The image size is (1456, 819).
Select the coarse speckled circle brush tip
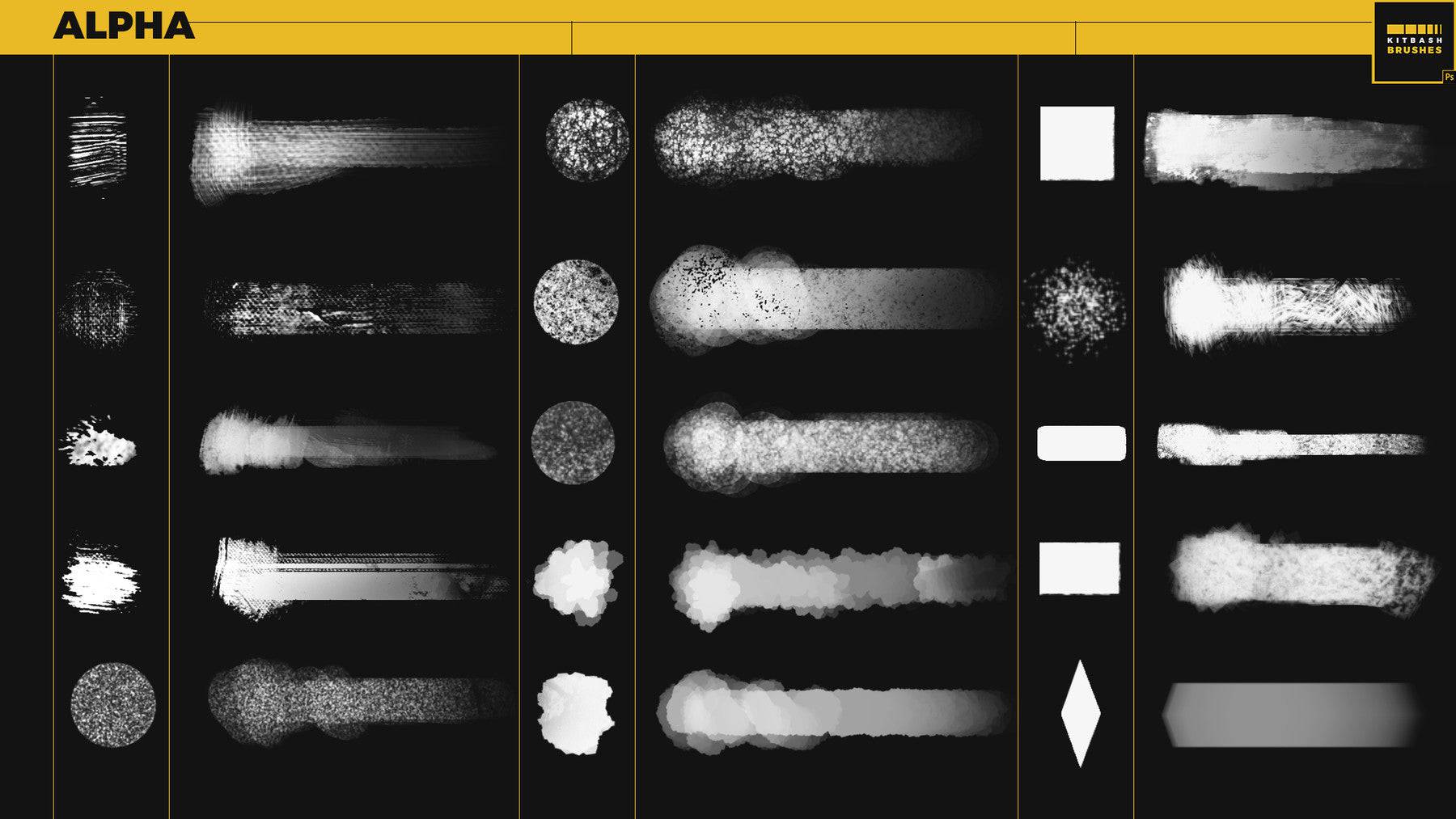tap(587, 140)
